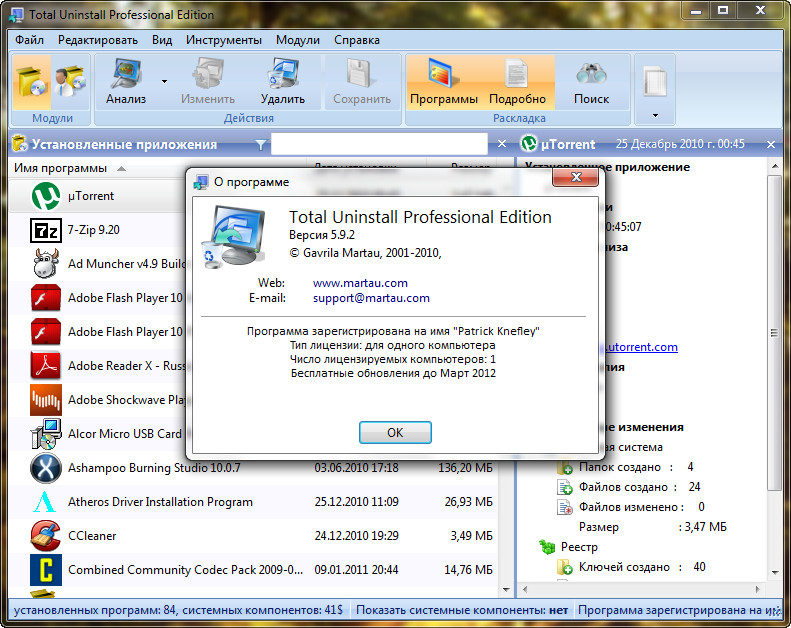
Task: Click the date 03.06.2010 17:18
Action: pos(357,468)
